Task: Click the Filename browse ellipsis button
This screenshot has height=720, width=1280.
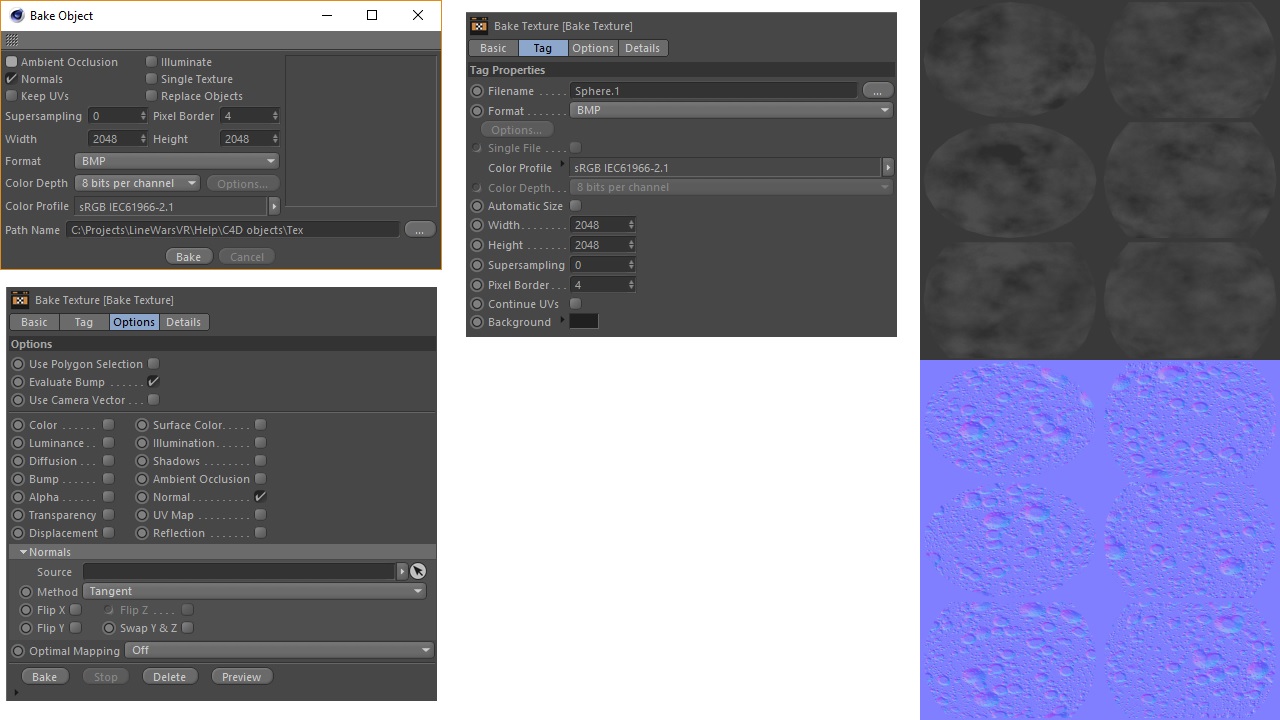Action: (877, 90)
